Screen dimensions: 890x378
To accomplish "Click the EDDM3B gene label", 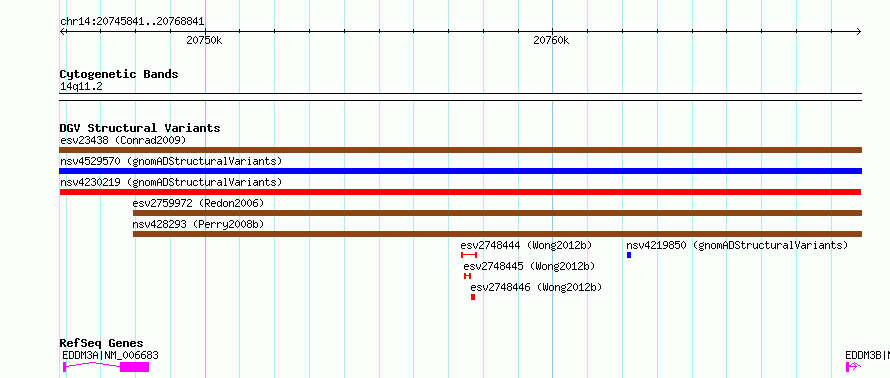I will tap(867, 355).
